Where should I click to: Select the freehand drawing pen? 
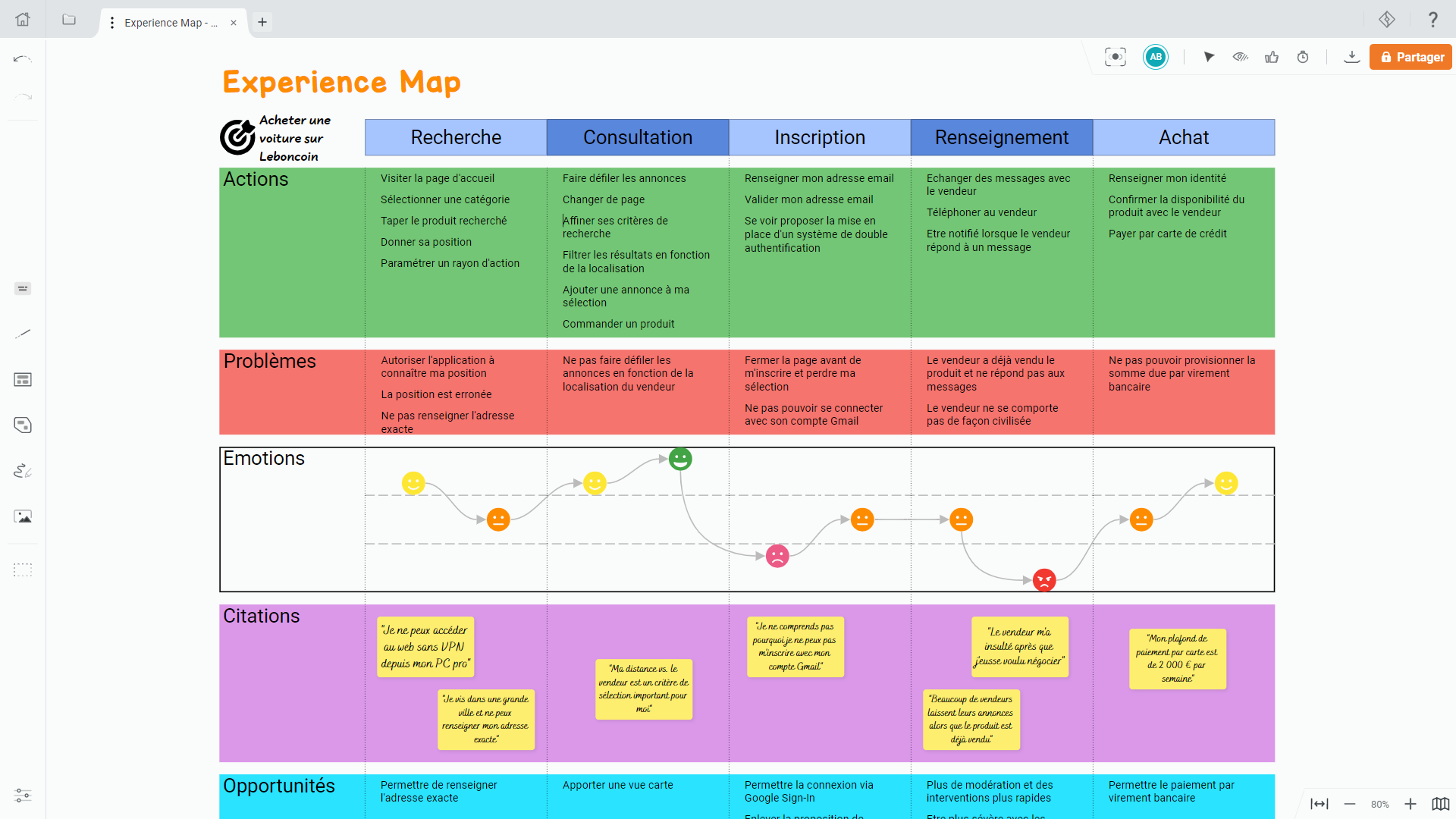(x=23, y=471)
